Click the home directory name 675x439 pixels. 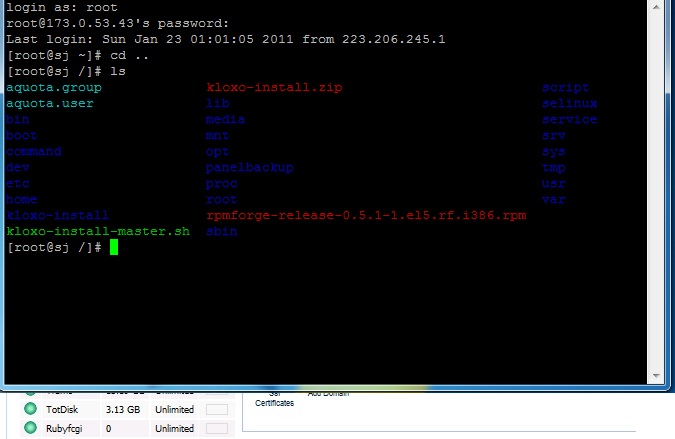22,199
